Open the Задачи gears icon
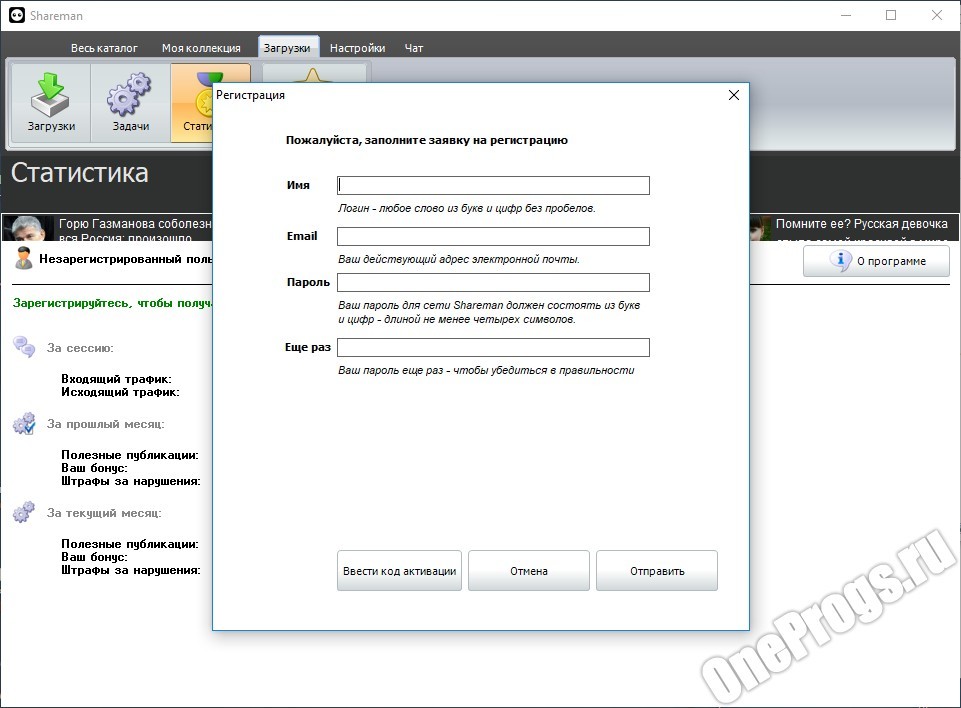This screenshot has width=961, height=708. pyautogui.click(x=131, y=103)
